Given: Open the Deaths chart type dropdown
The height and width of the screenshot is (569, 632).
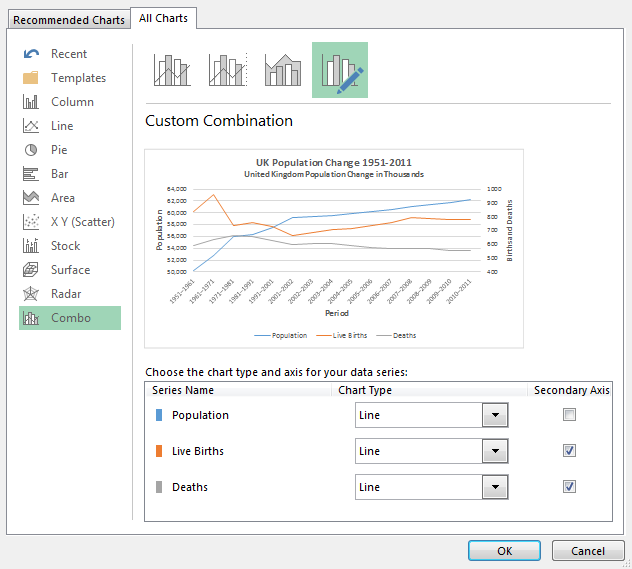Looking at the screenshot, I should [495, 488].
